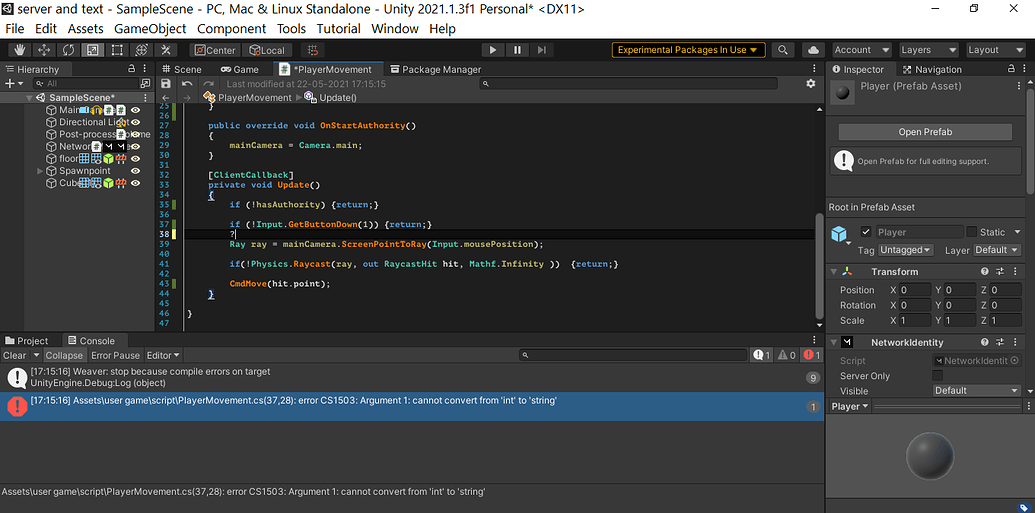
Task: Open the cloud services icon
Action: [813, 50]
